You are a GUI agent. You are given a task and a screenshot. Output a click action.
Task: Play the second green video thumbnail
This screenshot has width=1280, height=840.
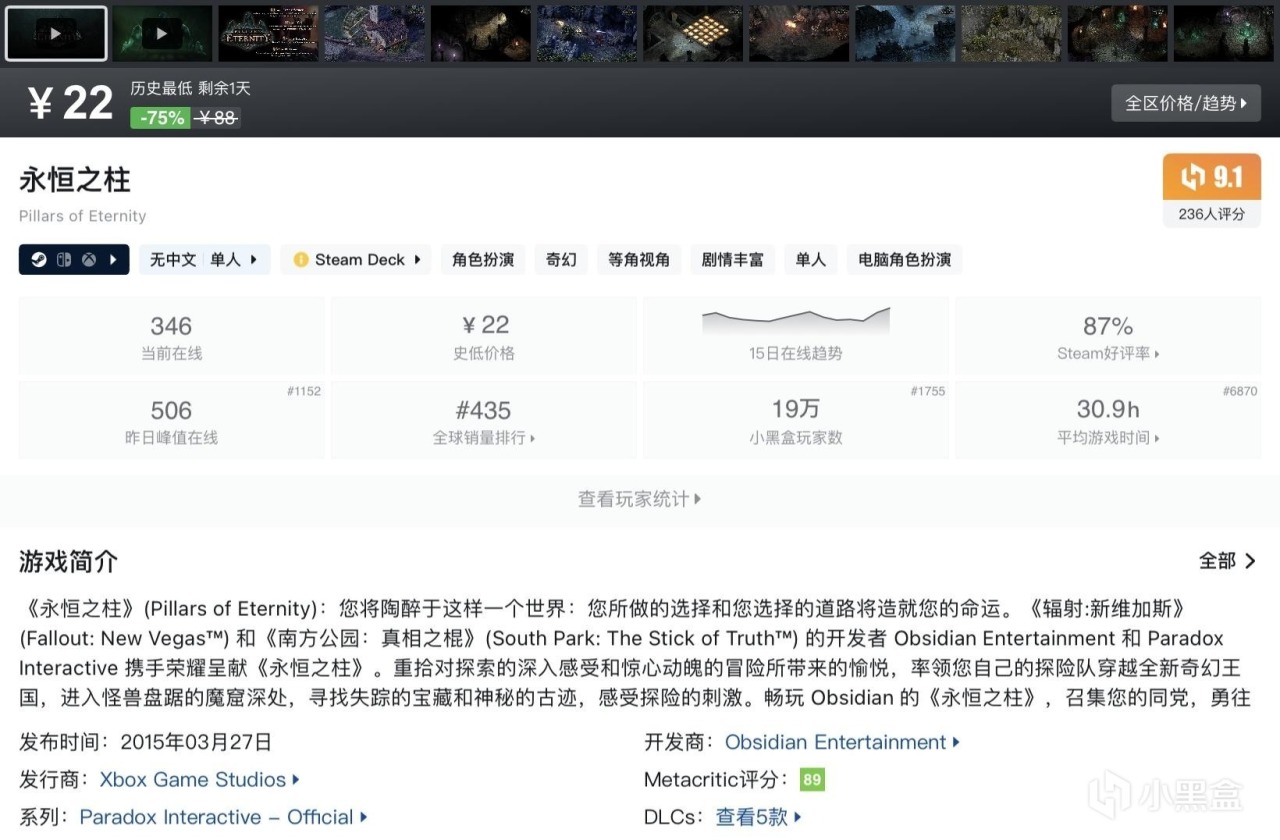pos(162,33)
